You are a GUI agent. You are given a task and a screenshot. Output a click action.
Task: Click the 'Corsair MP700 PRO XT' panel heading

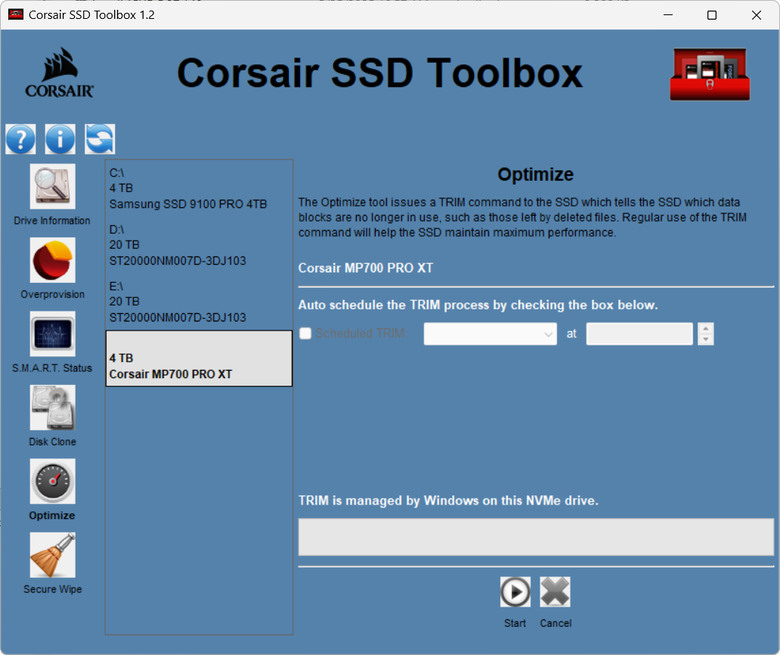coord(366,268)
